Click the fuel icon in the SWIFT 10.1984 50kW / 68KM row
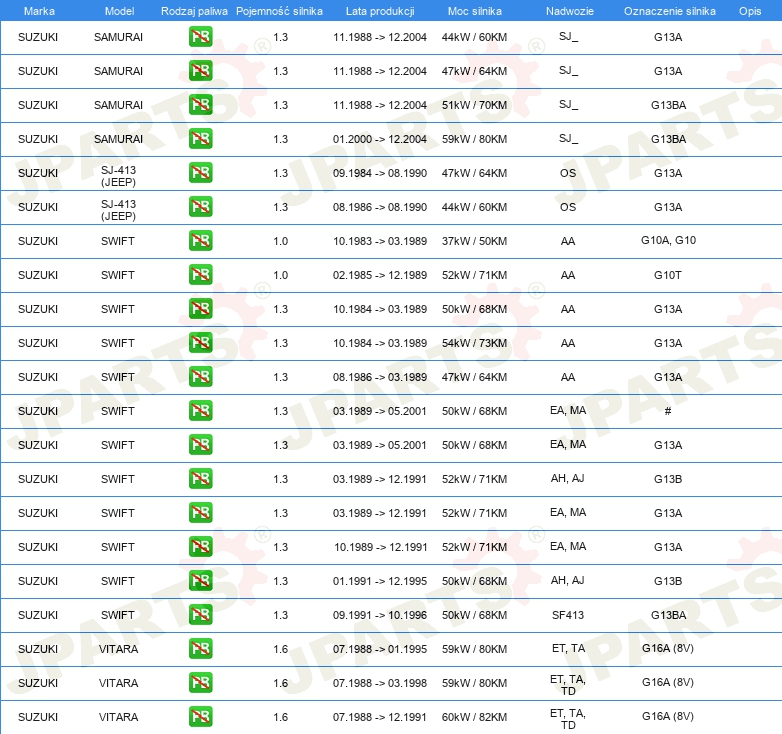The image size is (782, 734). coord(200,308)
